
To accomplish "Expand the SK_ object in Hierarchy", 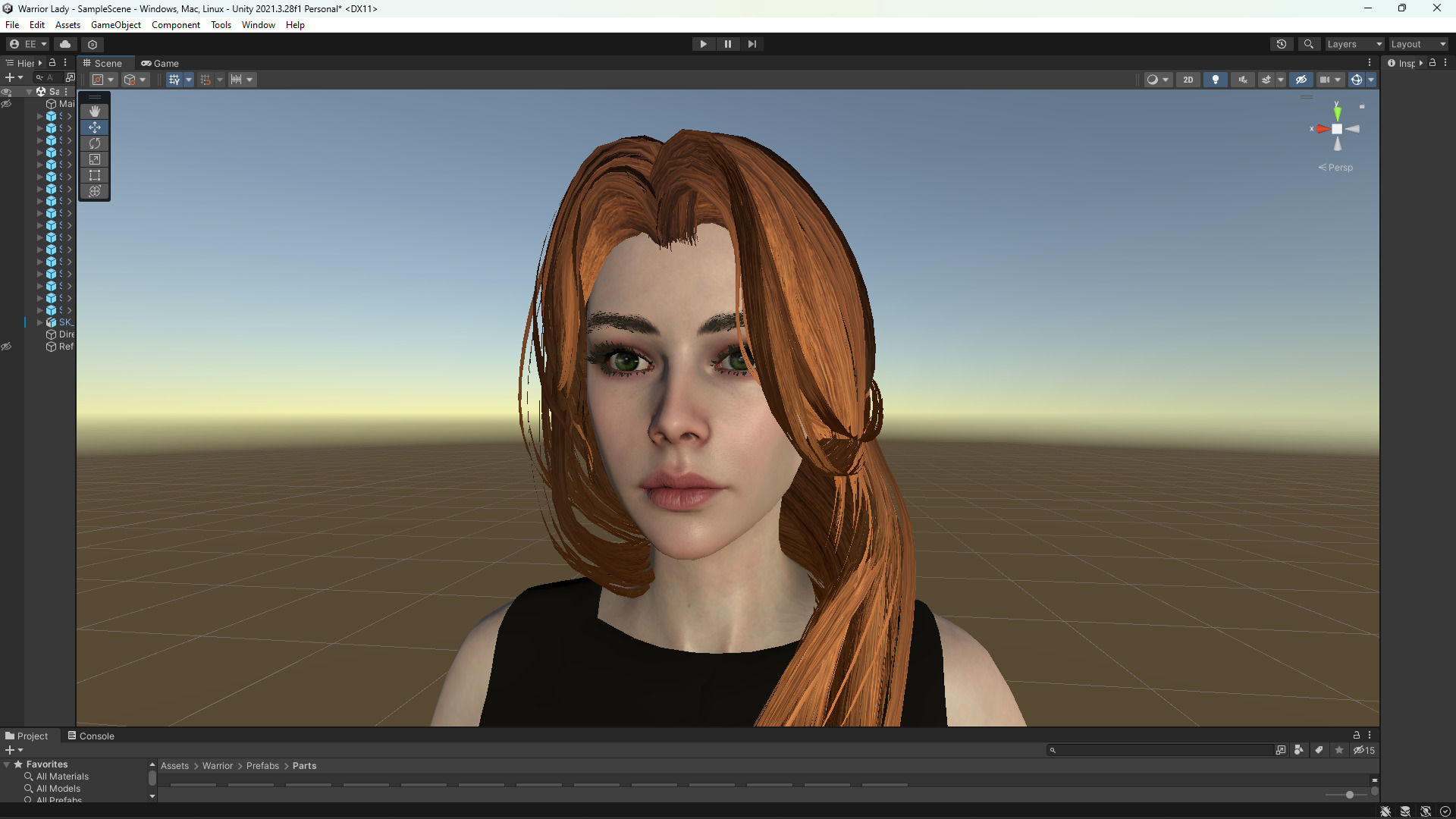I will pyautogui.click(x=40, y=322).
